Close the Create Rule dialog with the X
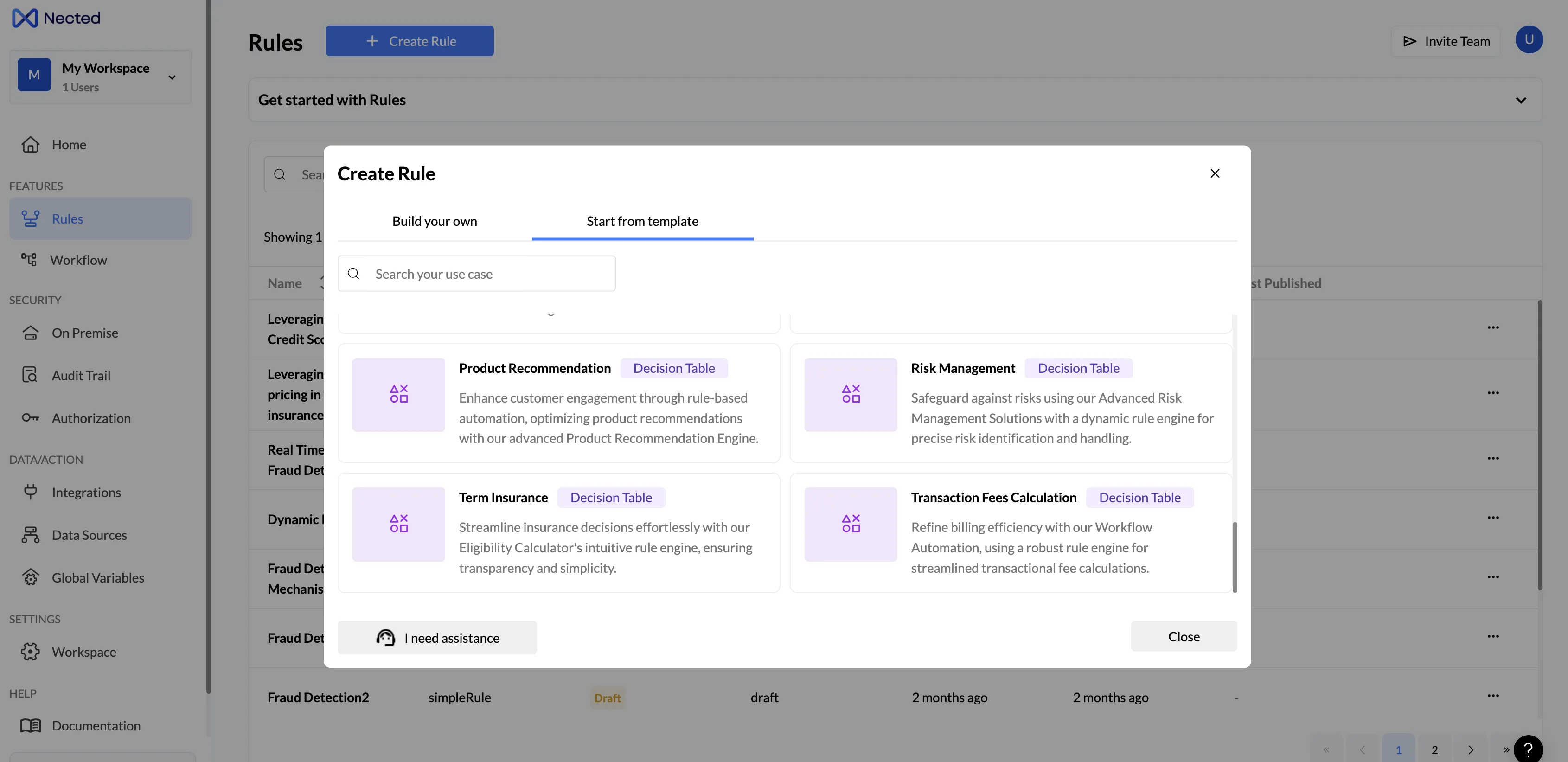This screenshot has width=1568, height=762. (1214, 173)
